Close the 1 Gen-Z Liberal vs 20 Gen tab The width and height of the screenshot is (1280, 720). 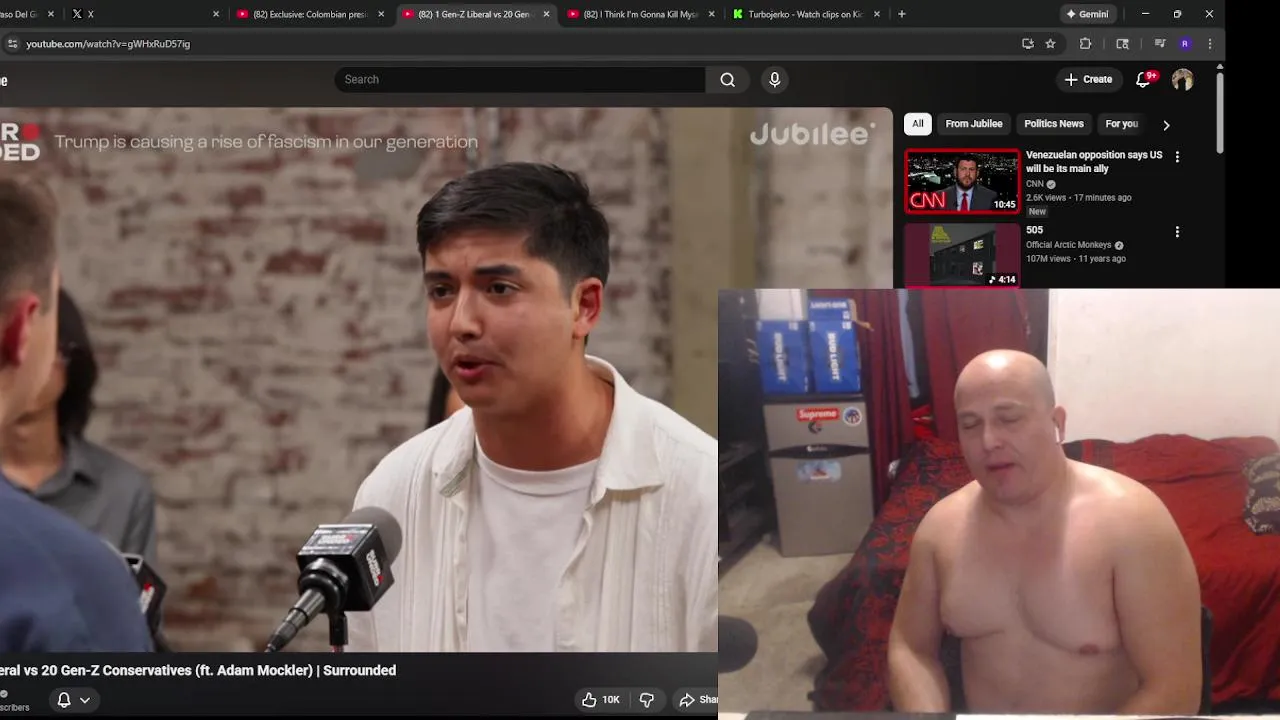coord(546,14)
